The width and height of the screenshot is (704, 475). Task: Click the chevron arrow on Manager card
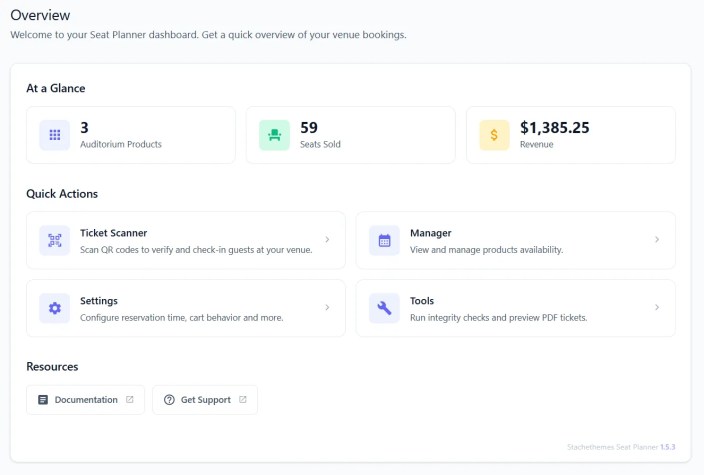coord(657,240)
